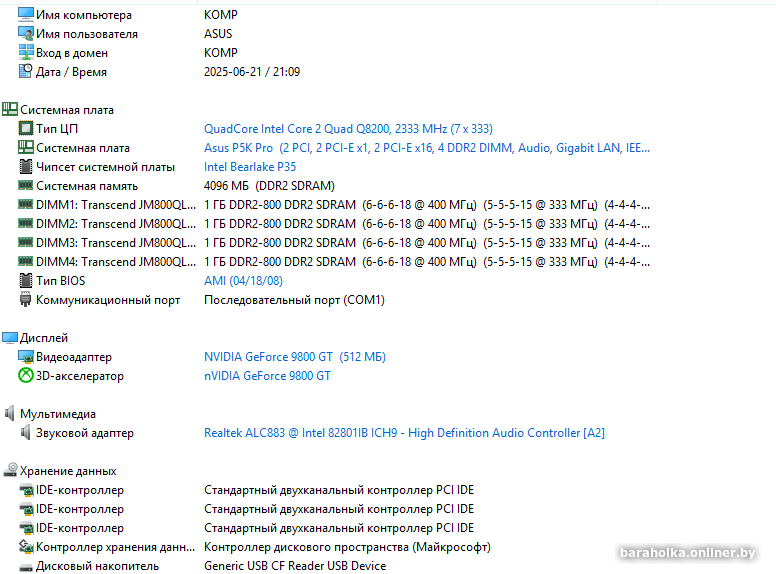Select the Коммуникационный порт field label
This screenshot has width=776, height=574.
108,300
